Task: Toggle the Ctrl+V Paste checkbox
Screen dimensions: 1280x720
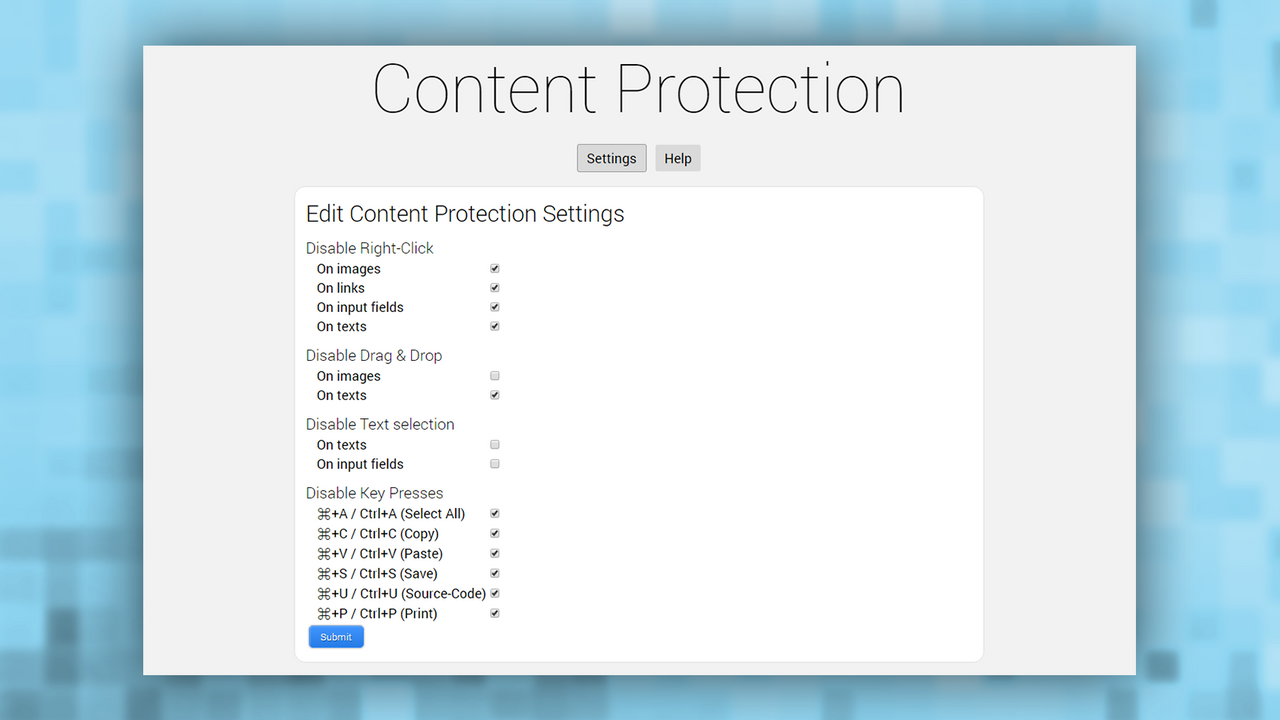Action: click(x=494, y=553)
